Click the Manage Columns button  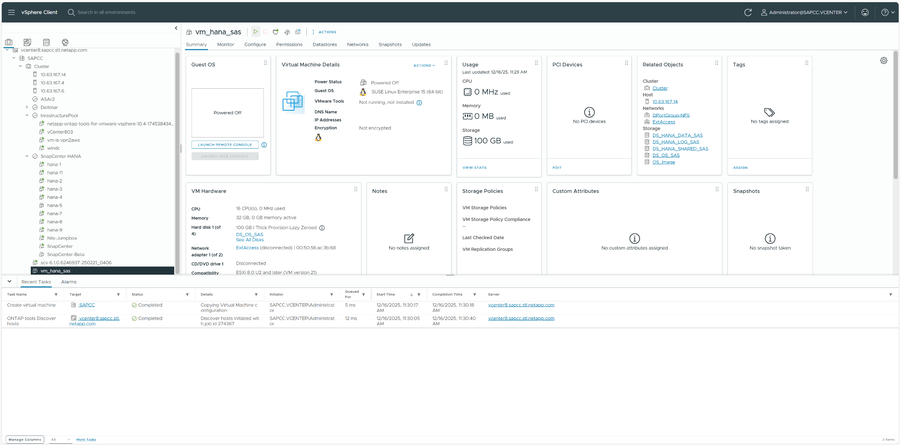tap(25, 439)
